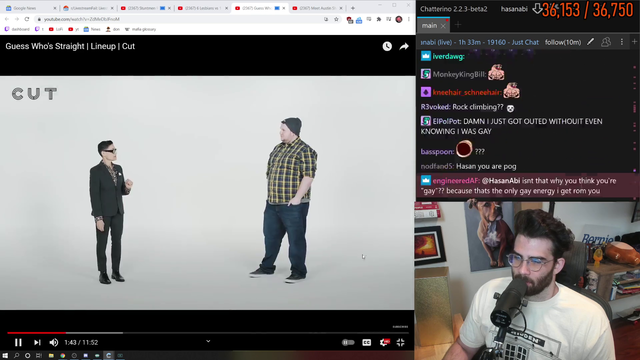The width and height of the screenshot is (640, 360).
Task: Exit fullscreen mode in player
Action: click(400, 342)
